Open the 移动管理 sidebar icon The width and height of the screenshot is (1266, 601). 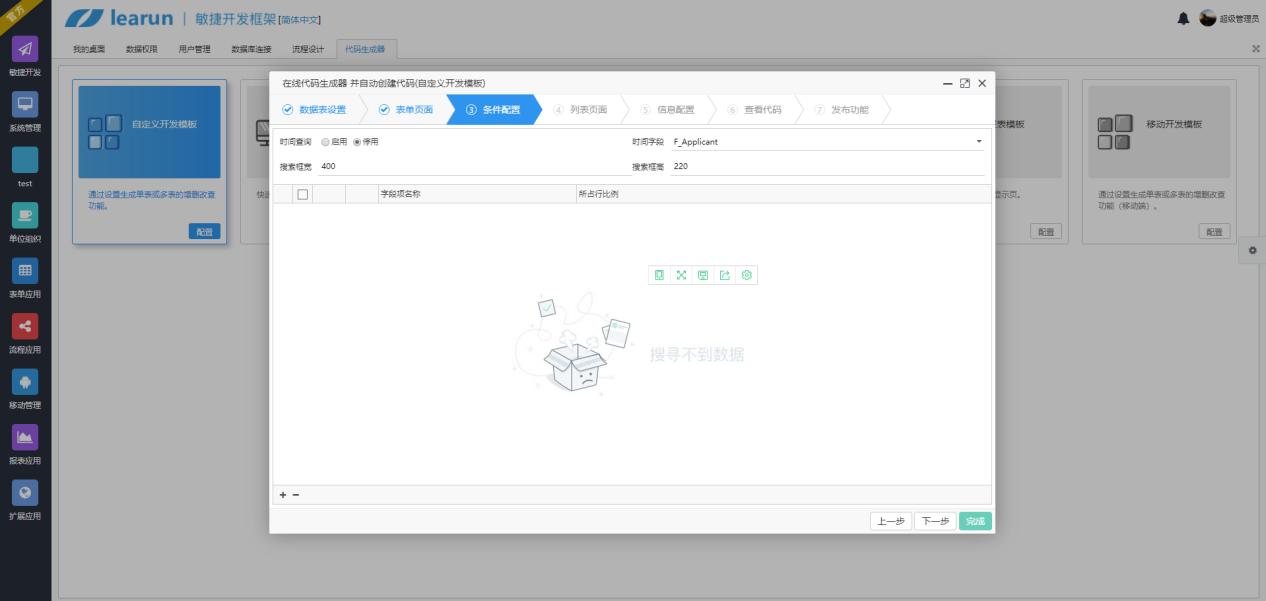click(x=25, y=382)
